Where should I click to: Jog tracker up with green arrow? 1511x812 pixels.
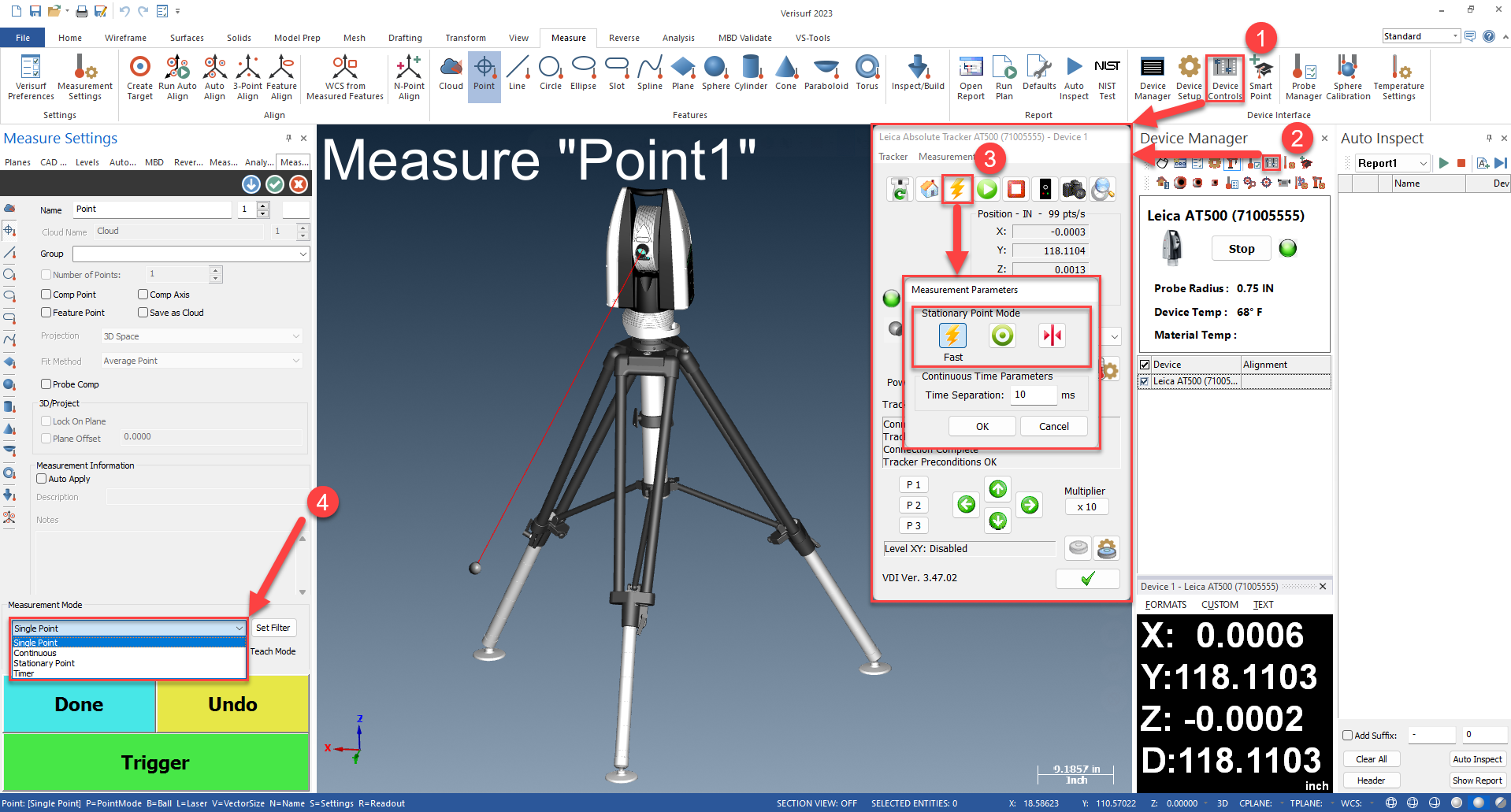pos(997,489)
